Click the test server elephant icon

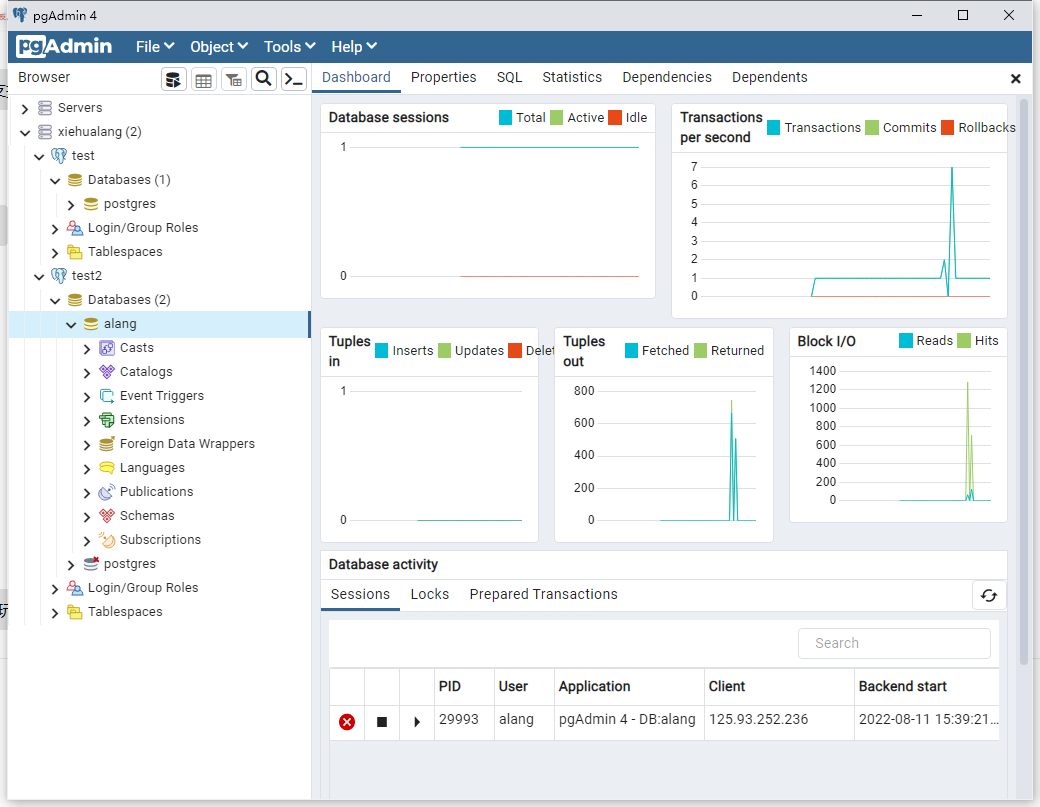(x=59, y=156)
